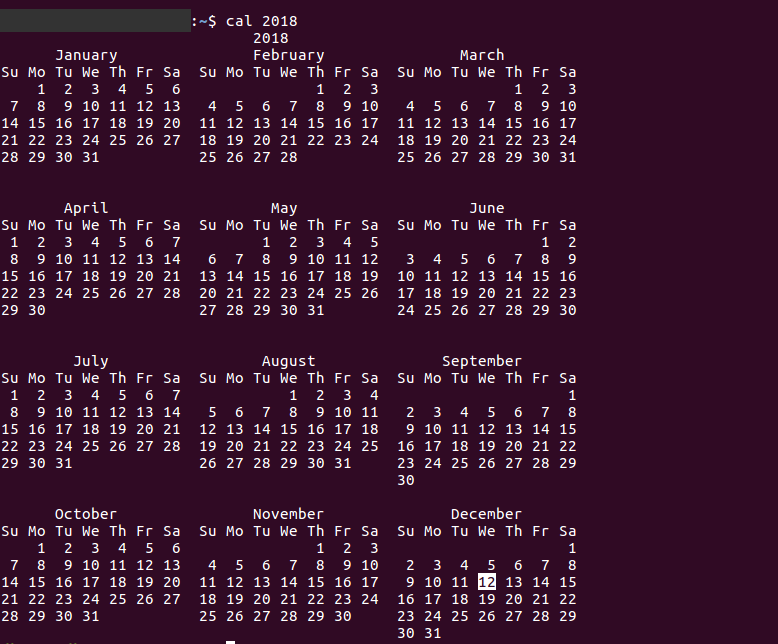Click the January month heading
Image resolution: width=778 pixels, height=644 pixels.
86,55
